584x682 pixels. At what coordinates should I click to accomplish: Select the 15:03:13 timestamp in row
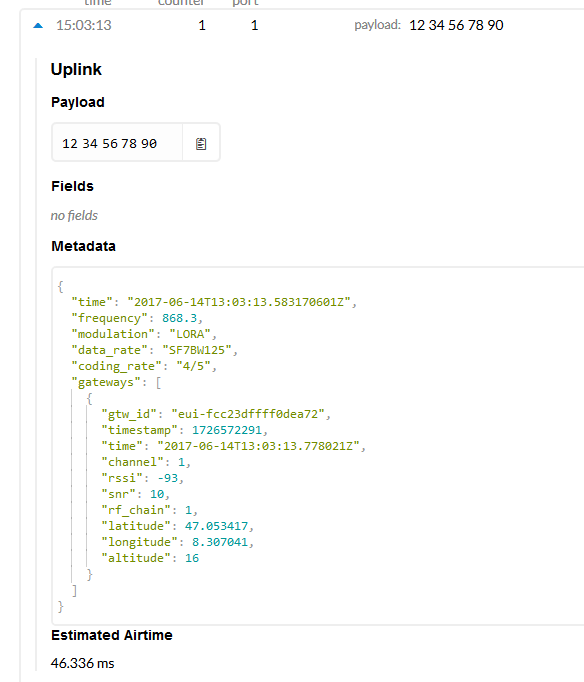pyautogui.click(x=83, y=25)
